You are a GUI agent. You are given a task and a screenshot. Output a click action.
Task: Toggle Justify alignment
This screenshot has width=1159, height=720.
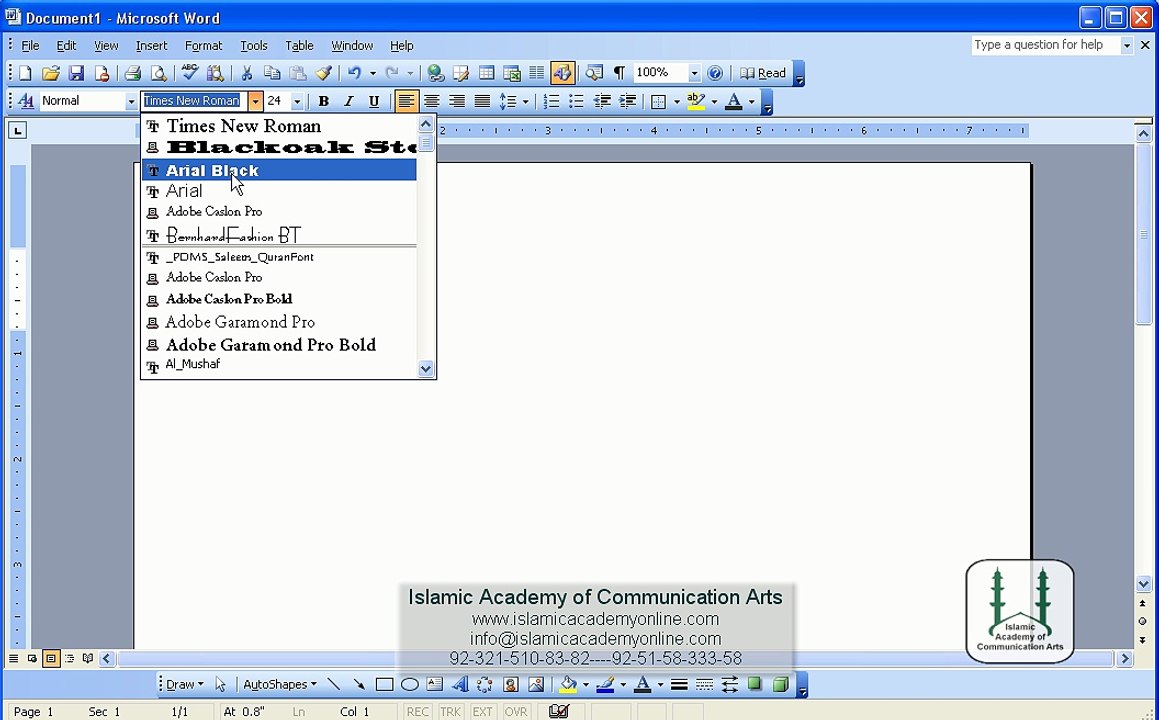[482, 101]
